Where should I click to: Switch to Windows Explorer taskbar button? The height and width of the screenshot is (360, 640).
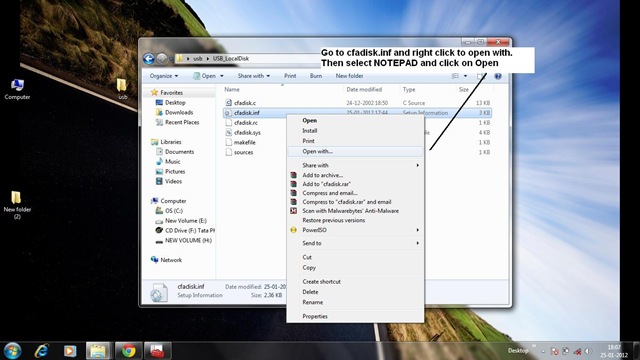pyautogui.click(x=98, y=351)
